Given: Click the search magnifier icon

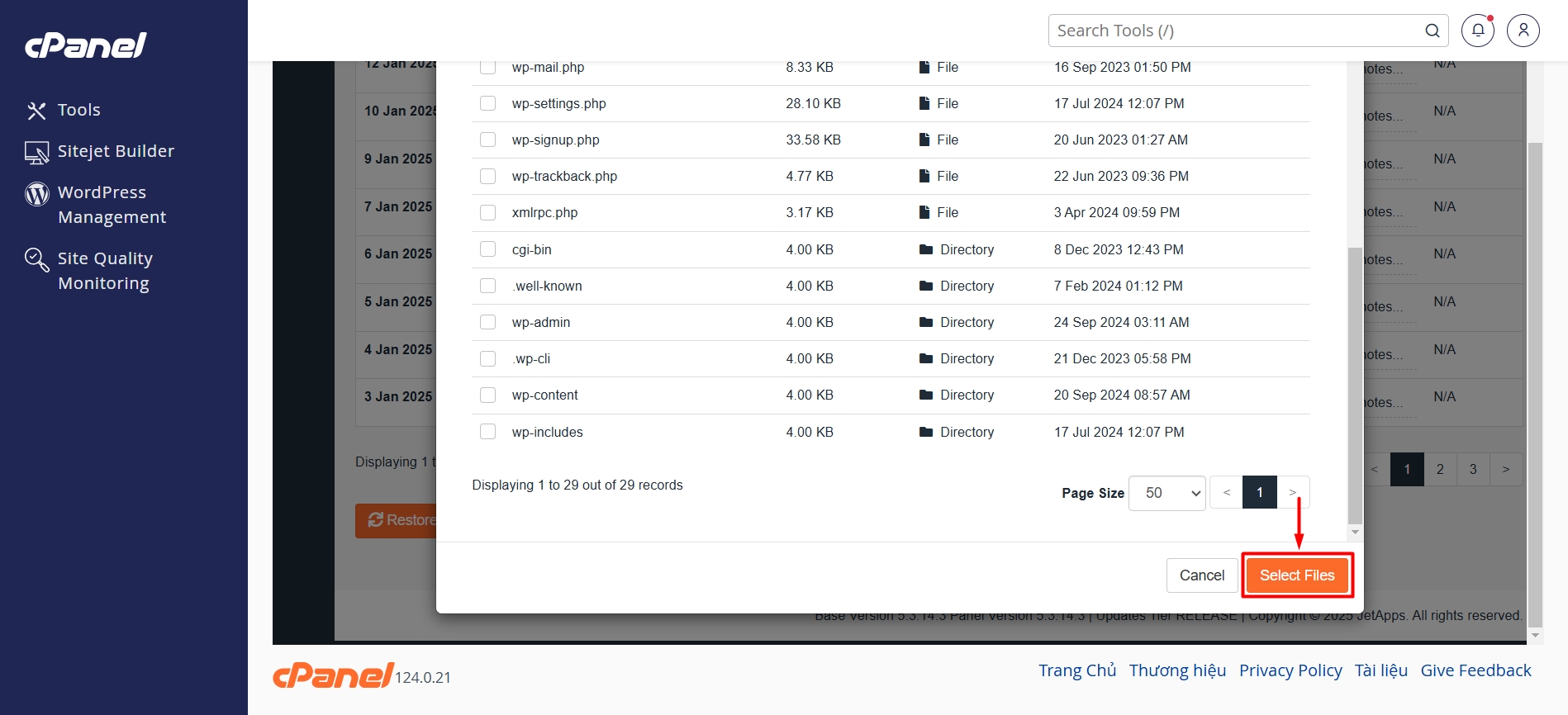Looking at the screenshot, I should tap(1432, 31).
